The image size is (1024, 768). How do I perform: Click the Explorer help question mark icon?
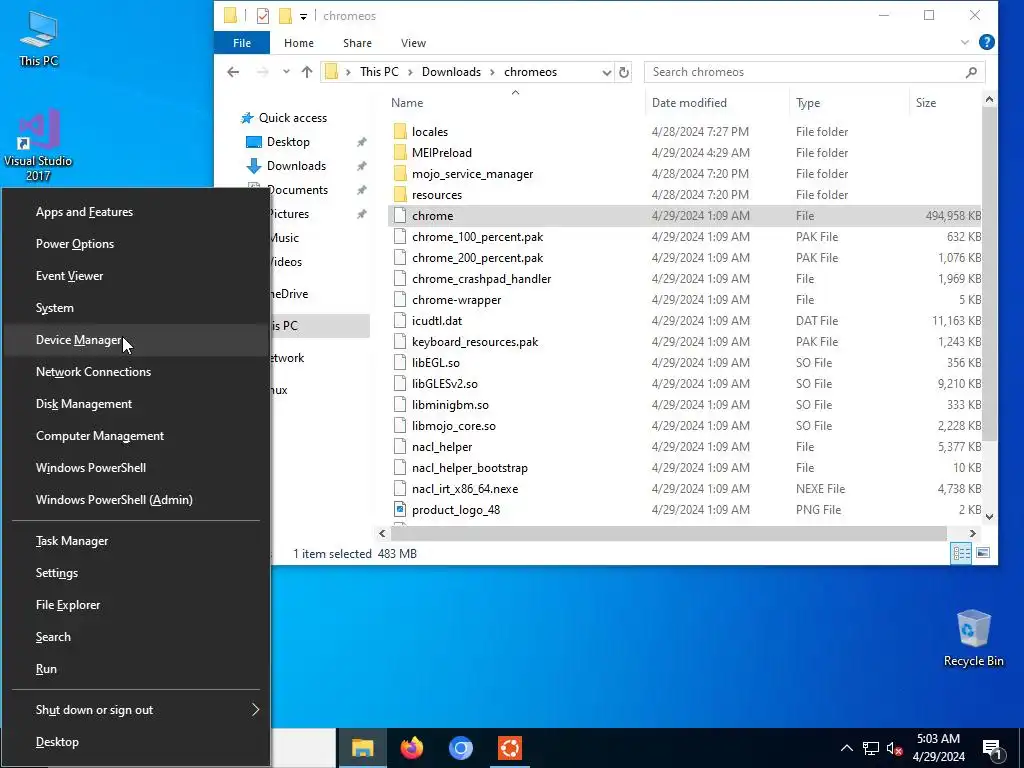pyautogui.click(x=987, y=42)
